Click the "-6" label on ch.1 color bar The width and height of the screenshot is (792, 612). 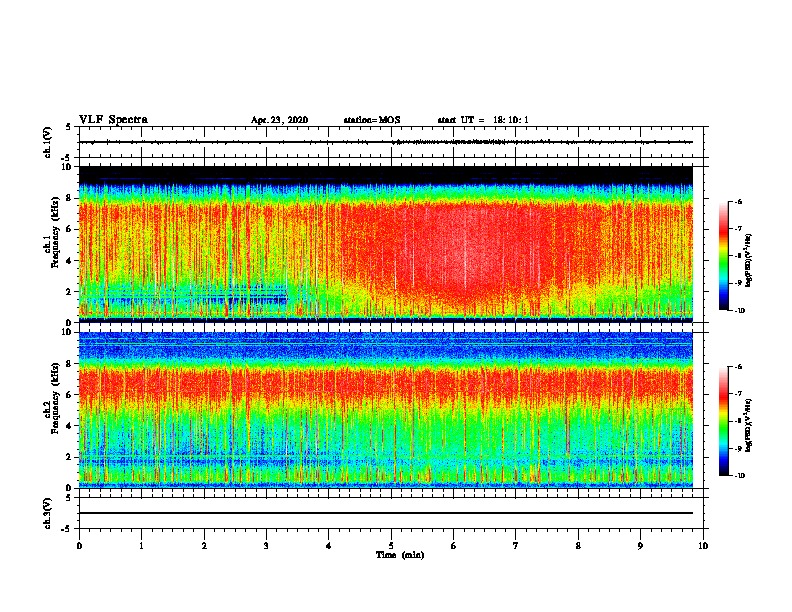[x=738, y=201]
